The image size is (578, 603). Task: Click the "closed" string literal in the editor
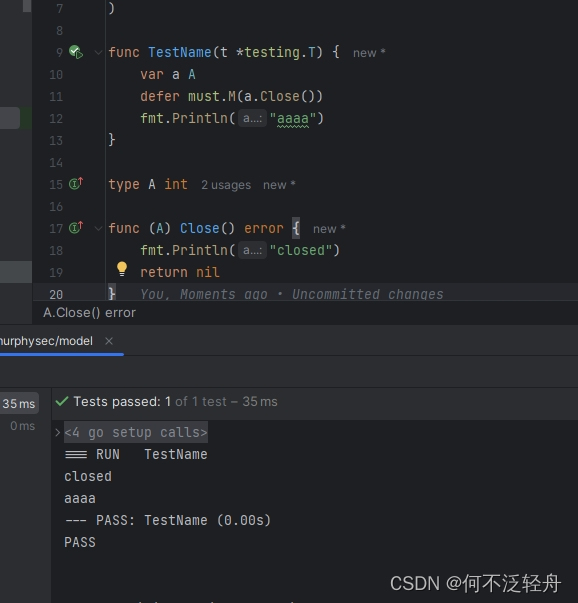300,250
